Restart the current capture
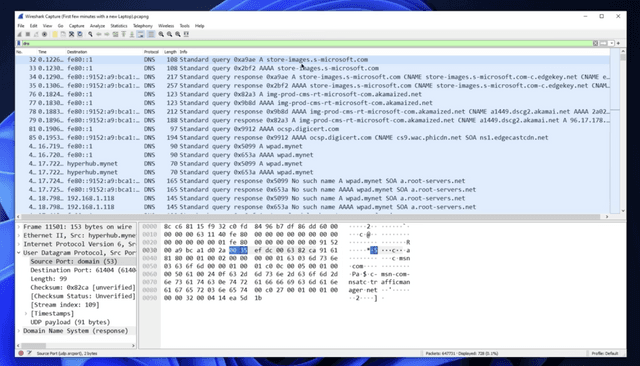Image resolution: width=640 pixels, height=366 pixels. click(36, 34)
